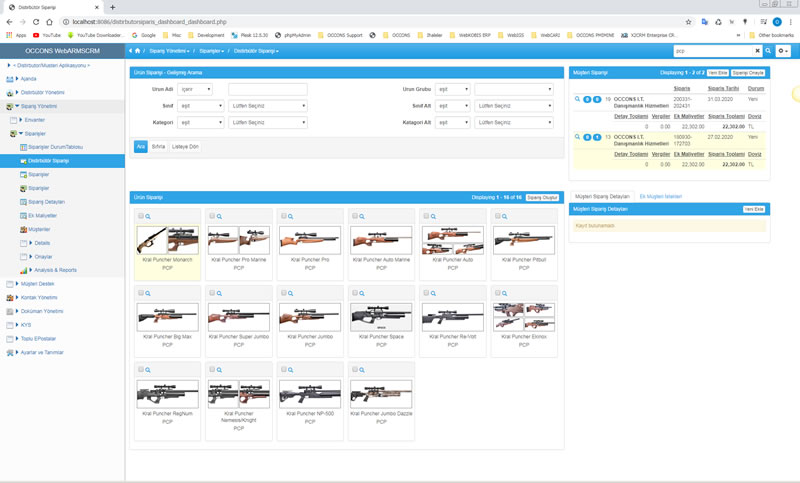Tick checkbox for Kral Puncher Pitbull

pos(497,216)
